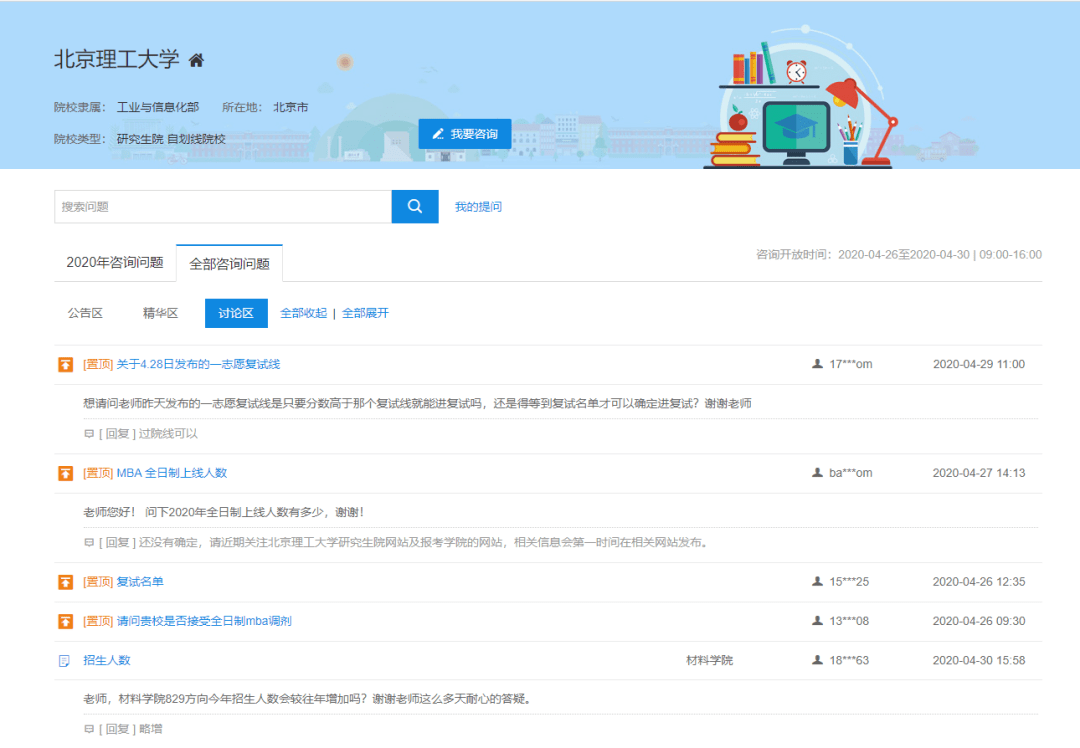Click the timestamp 2020-04-29 11:00
Image resolution: width=1080 pixels, height=748 pixels.
pos(979,364)
